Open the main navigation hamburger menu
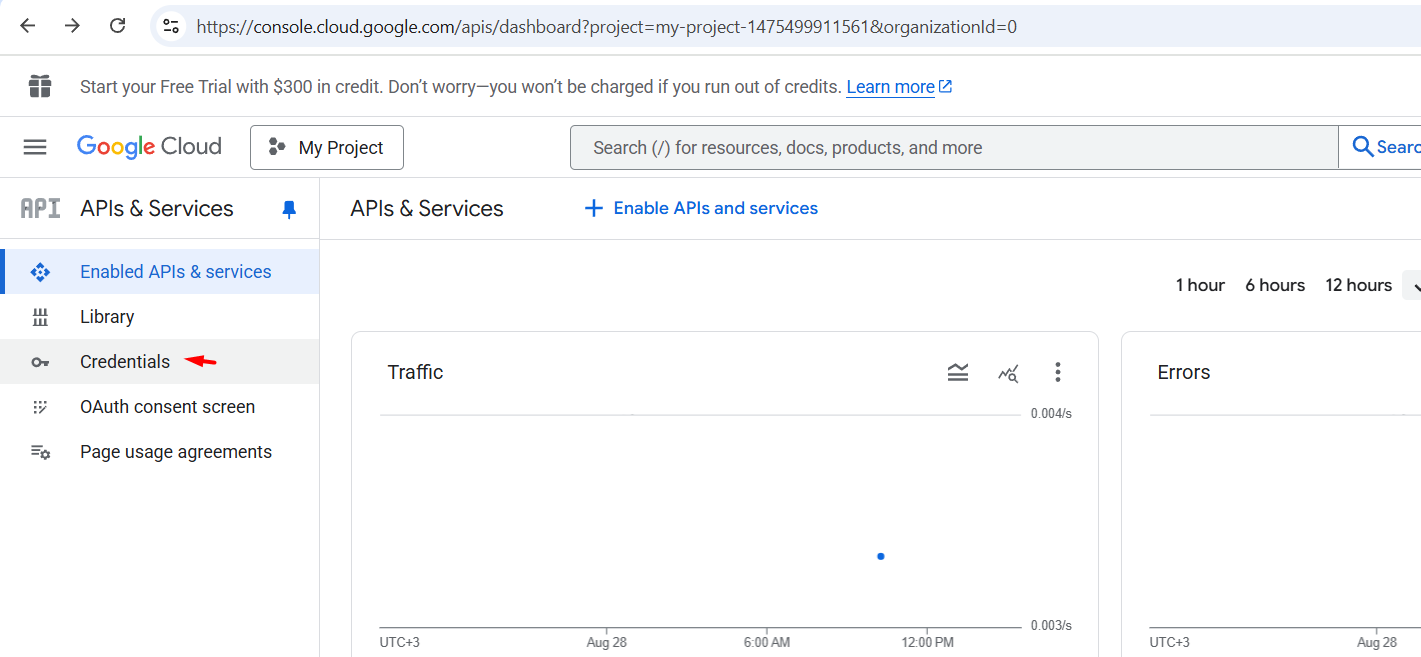Viewport: 1421px width, 657px height. pyautogui.click(x=35, y=147)
